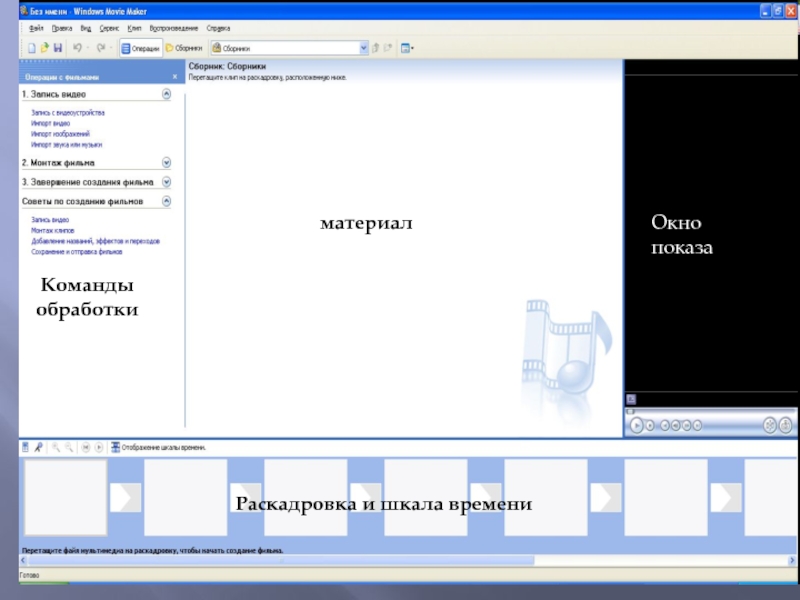Click the Views icon at the toolbar's right end
This screenshot has height=600, width=800.
pyautogui.click(x=406, y=47)
